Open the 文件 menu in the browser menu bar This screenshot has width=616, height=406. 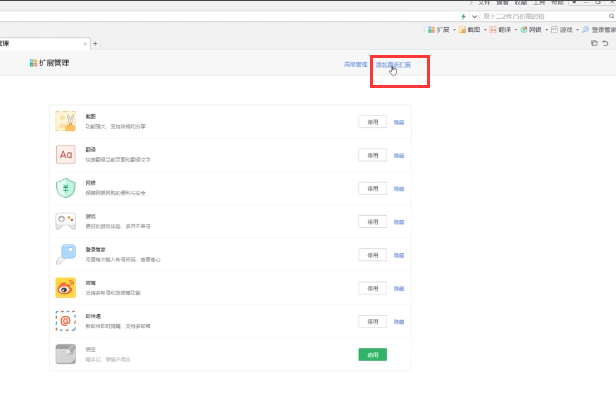coord(484,2)
